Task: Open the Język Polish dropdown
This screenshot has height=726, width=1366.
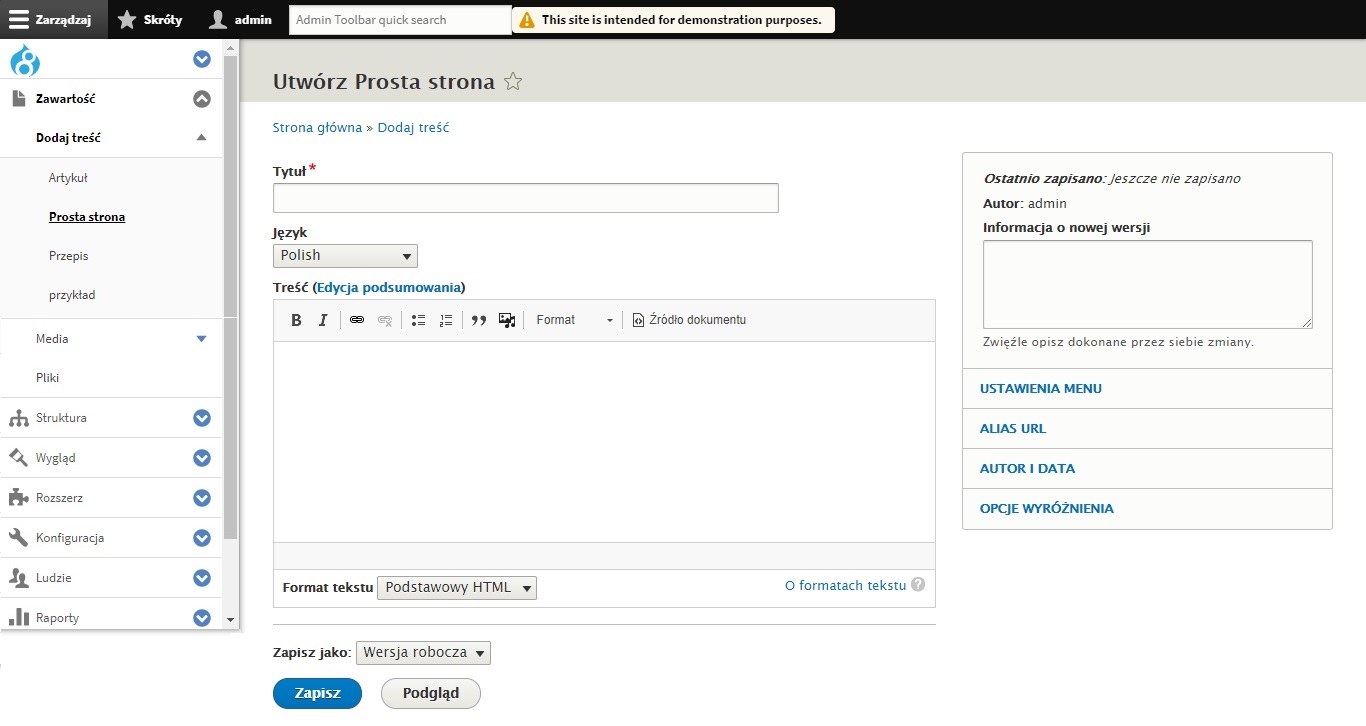Action: (345, 256)
